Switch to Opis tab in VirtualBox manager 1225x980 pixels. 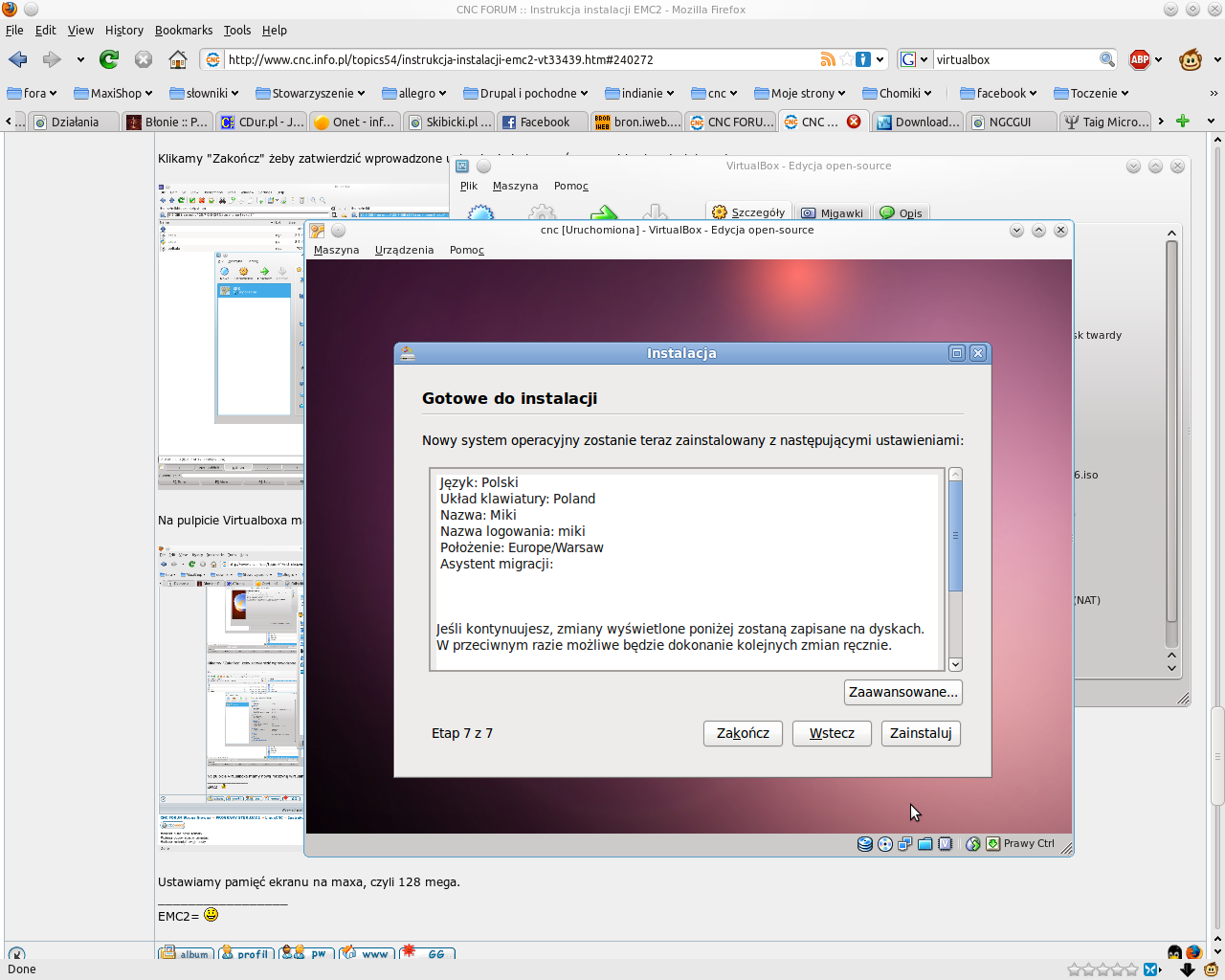[902, 212]
